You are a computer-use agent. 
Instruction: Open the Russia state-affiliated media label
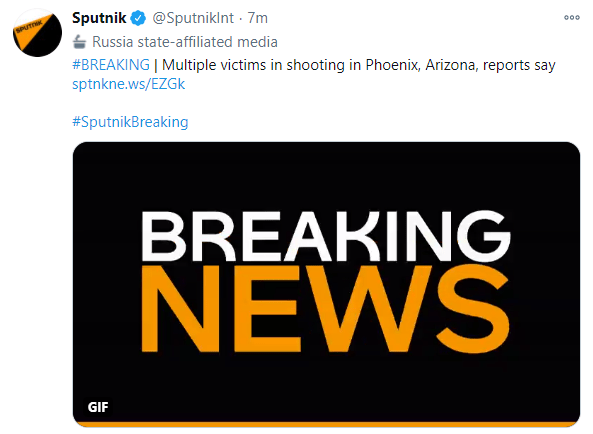(185, 42)
